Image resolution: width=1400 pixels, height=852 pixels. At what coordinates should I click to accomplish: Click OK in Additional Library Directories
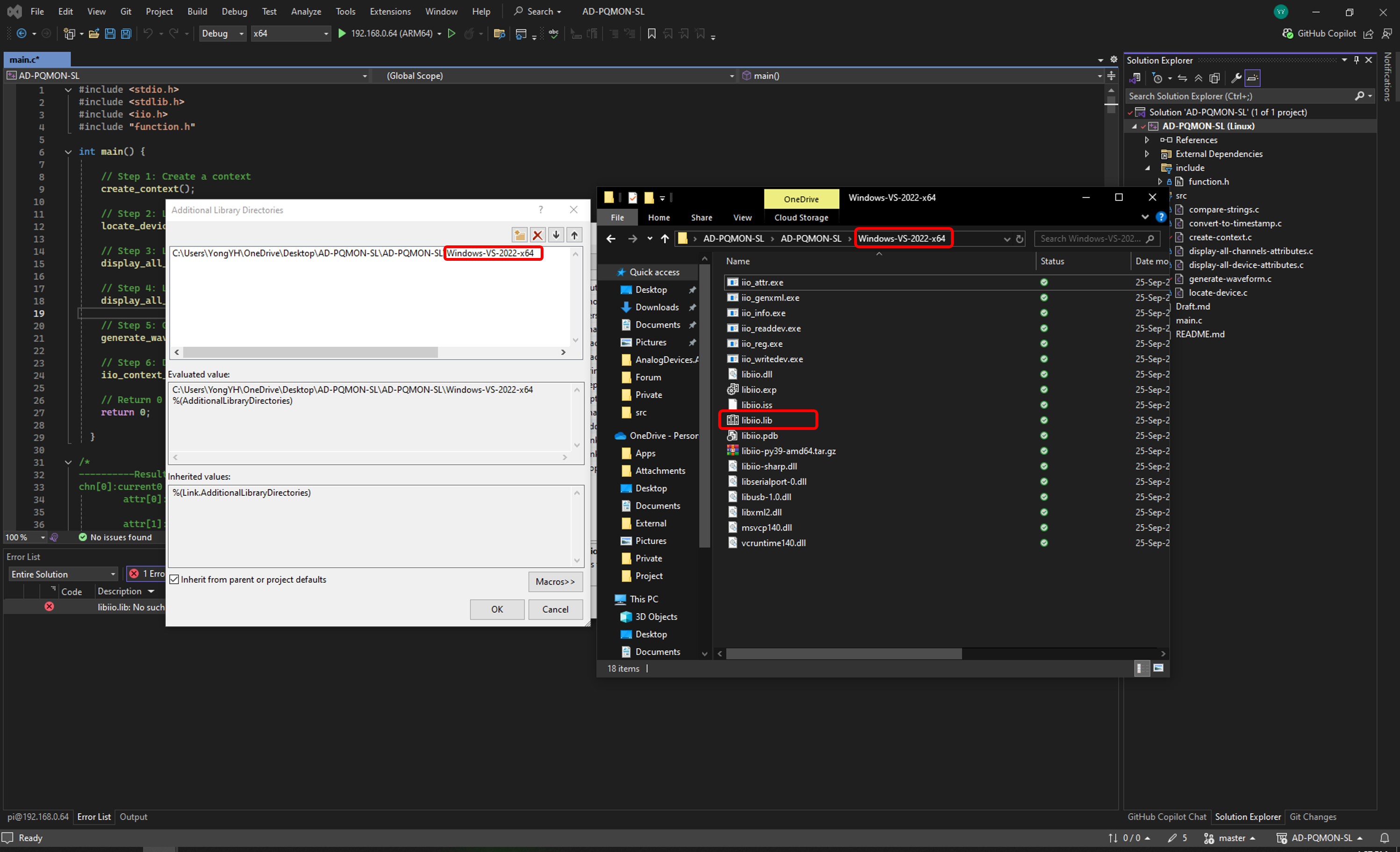pyautogui.click(x=497, y=609)
